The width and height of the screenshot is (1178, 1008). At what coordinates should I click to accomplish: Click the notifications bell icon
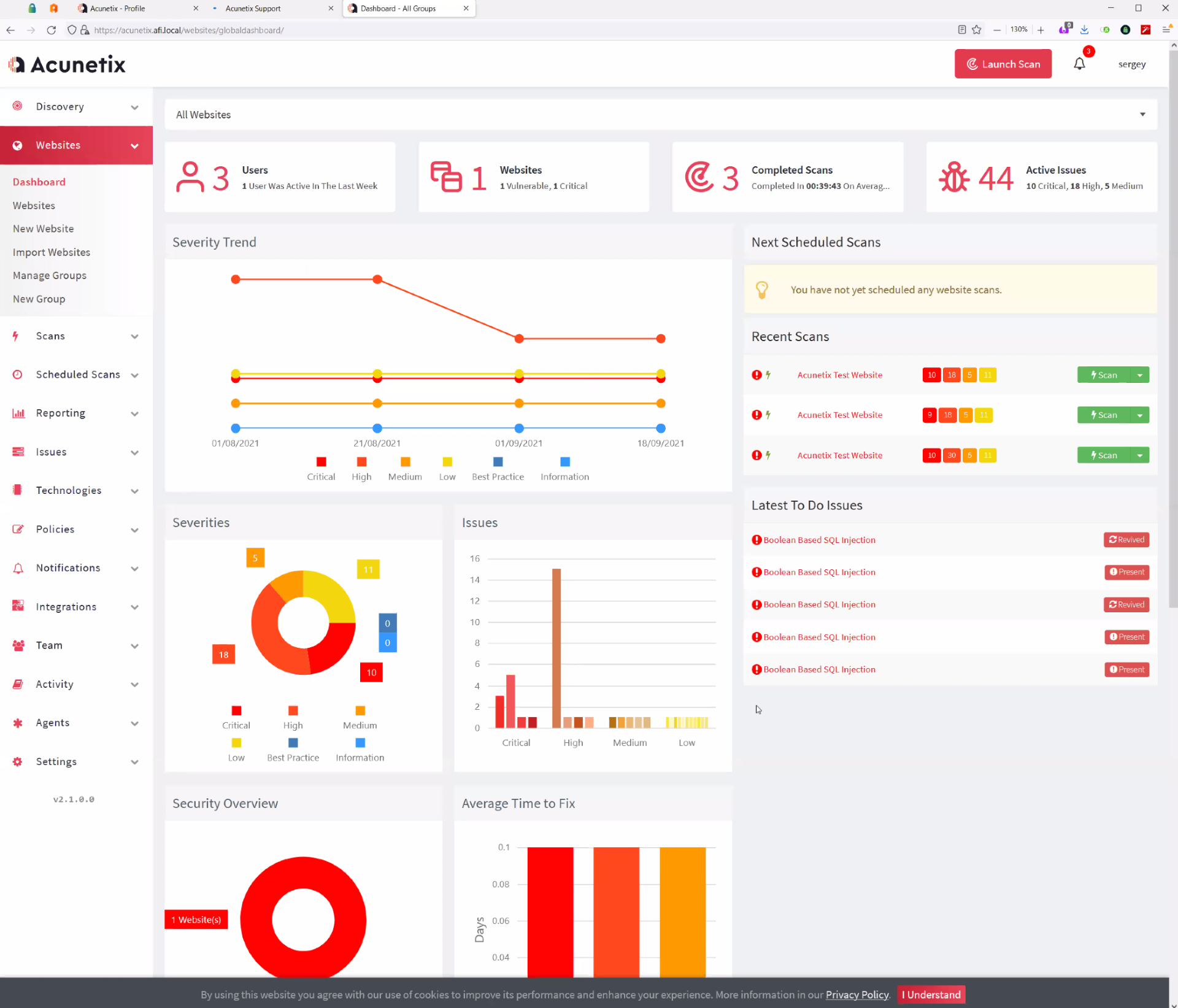[x=1079, y=64]
